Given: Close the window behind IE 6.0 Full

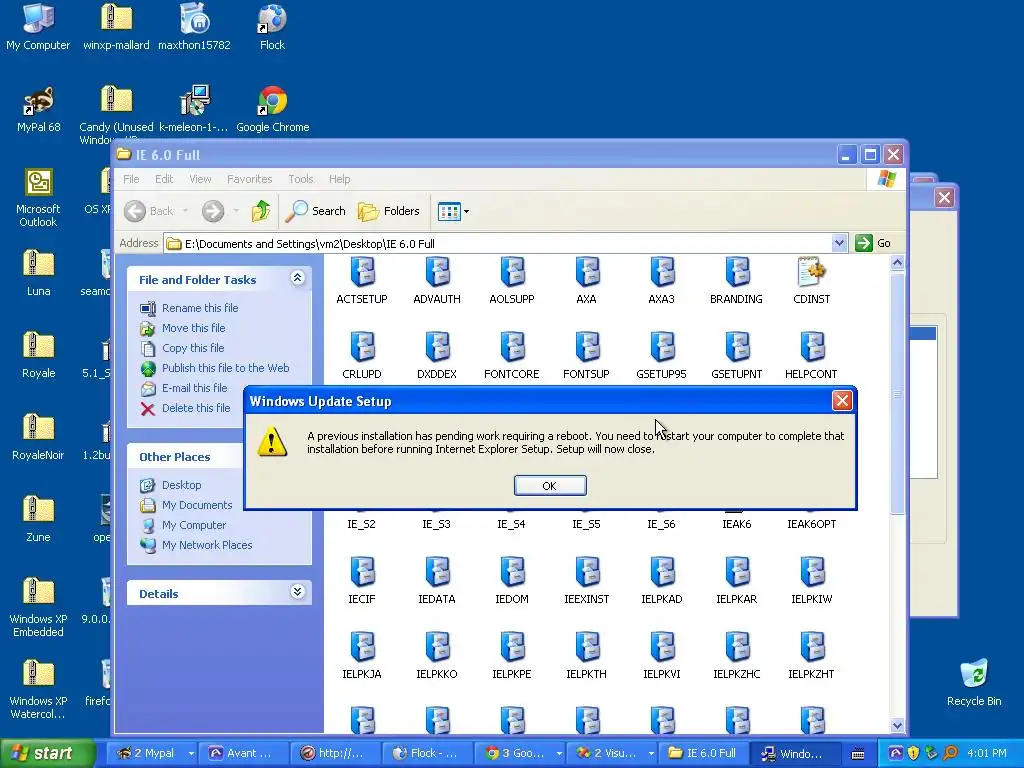Looking at the screenshot, I should (944, 197).
